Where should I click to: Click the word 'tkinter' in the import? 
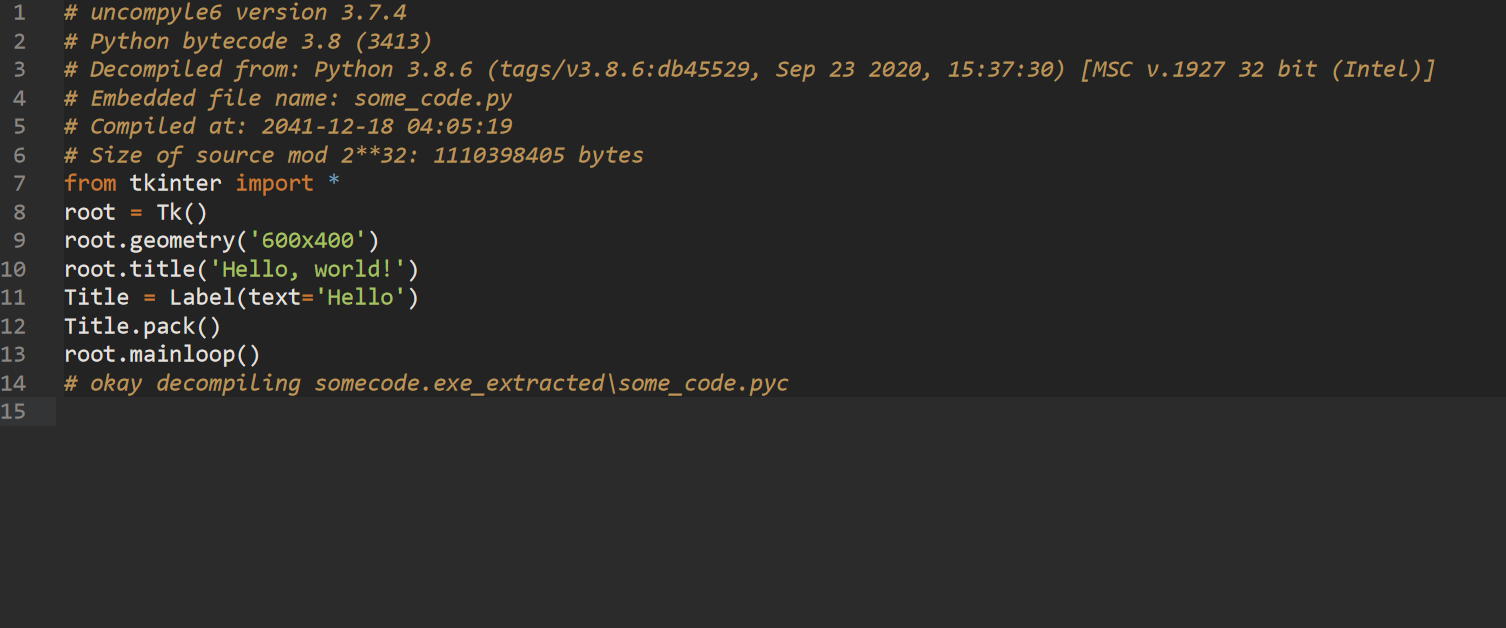176,183
